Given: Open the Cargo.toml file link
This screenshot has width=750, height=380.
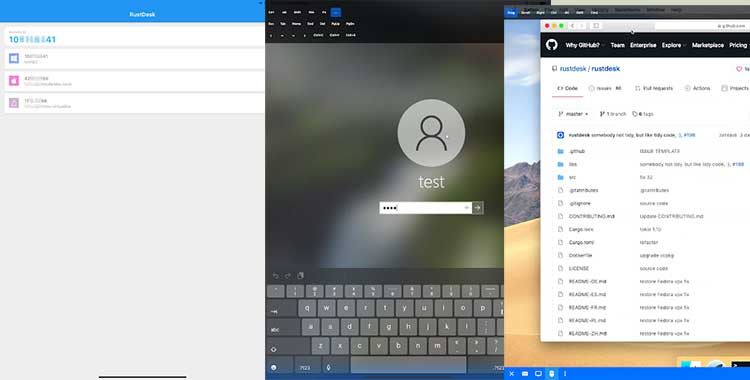Looking at the screenshot, I should (581, 242).
